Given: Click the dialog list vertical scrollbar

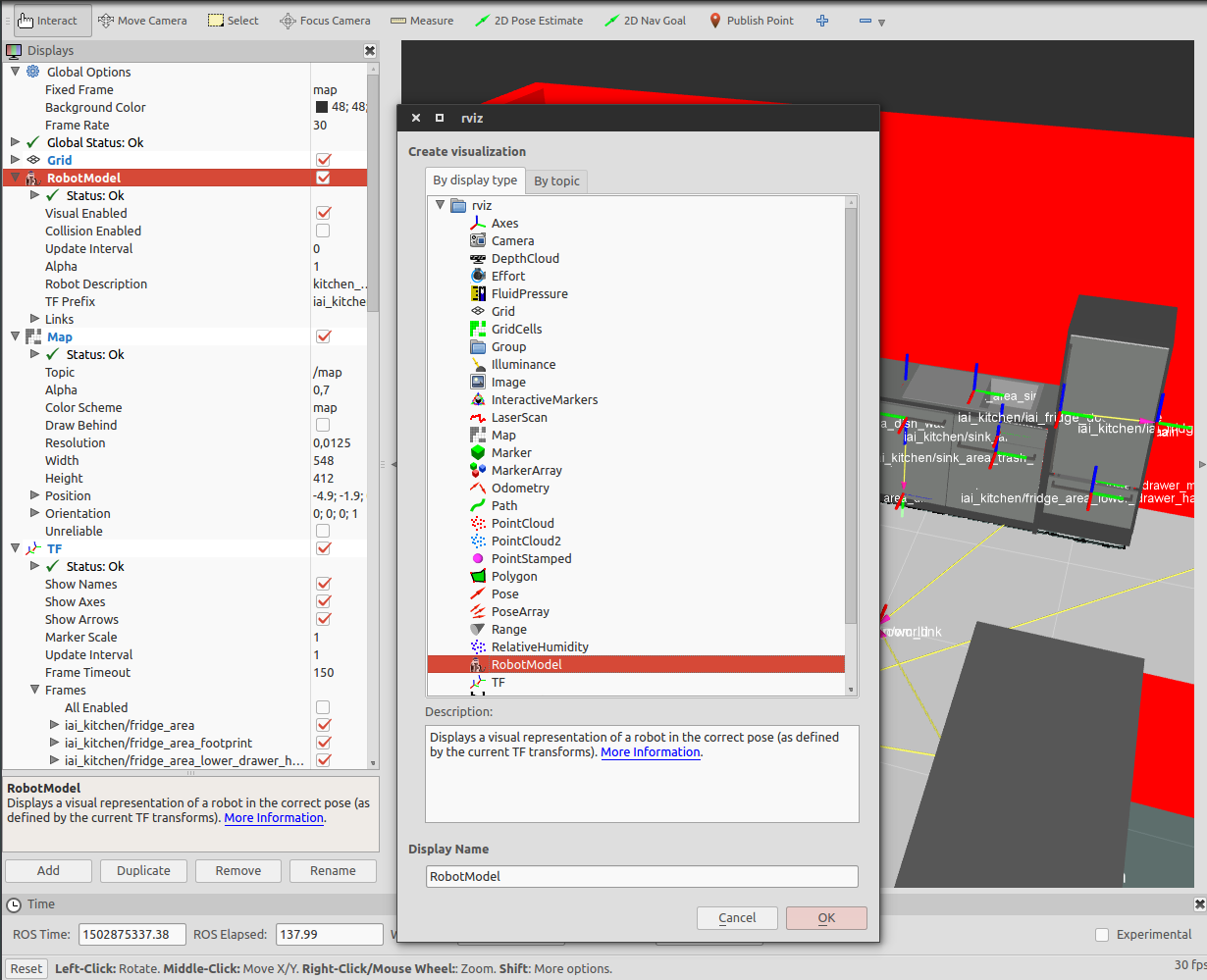Looking at the screenshot, I should pyautogui.click(x=851, y=417).
